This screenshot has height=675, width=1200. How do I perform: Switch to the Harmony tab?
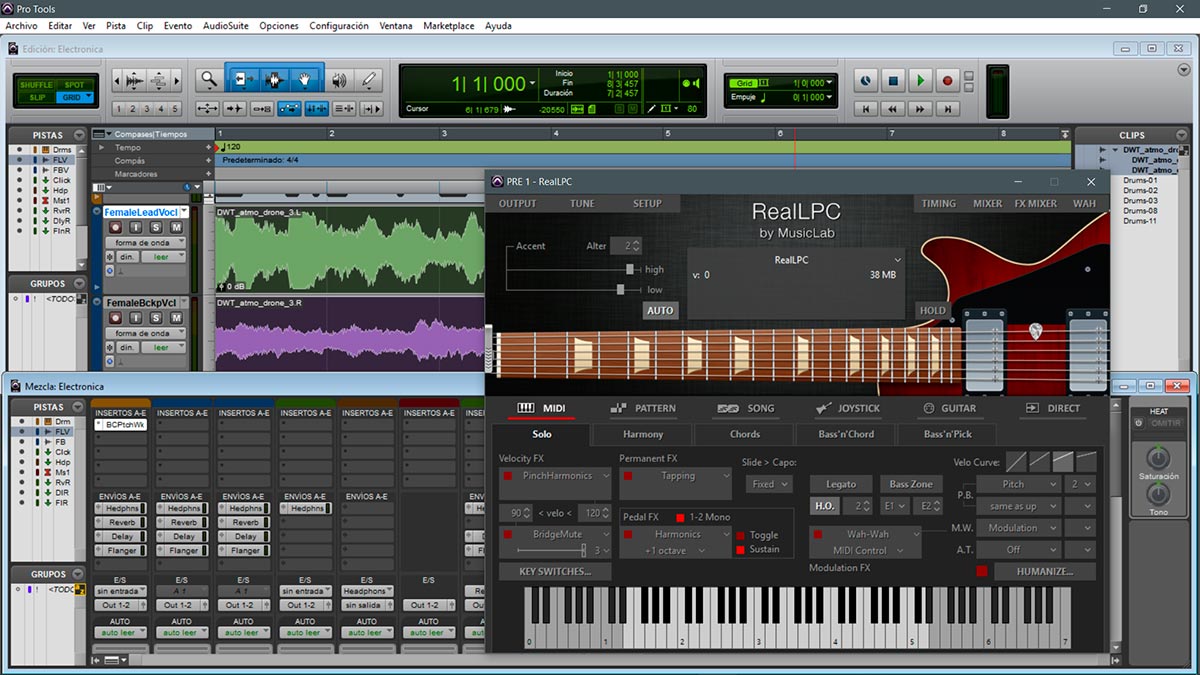(x=643, y=434)
